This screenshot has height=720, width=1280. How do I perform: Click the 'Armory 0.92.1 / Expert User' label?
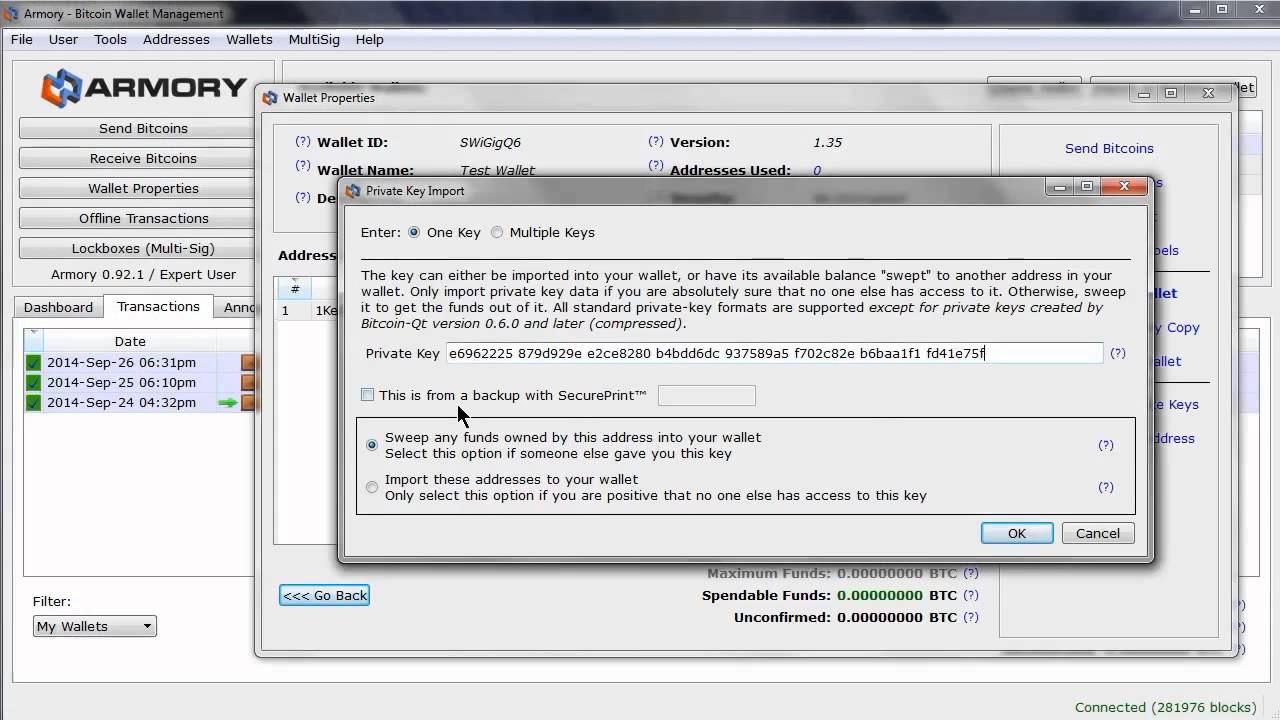pyautogui.click(x=143, y=274)
